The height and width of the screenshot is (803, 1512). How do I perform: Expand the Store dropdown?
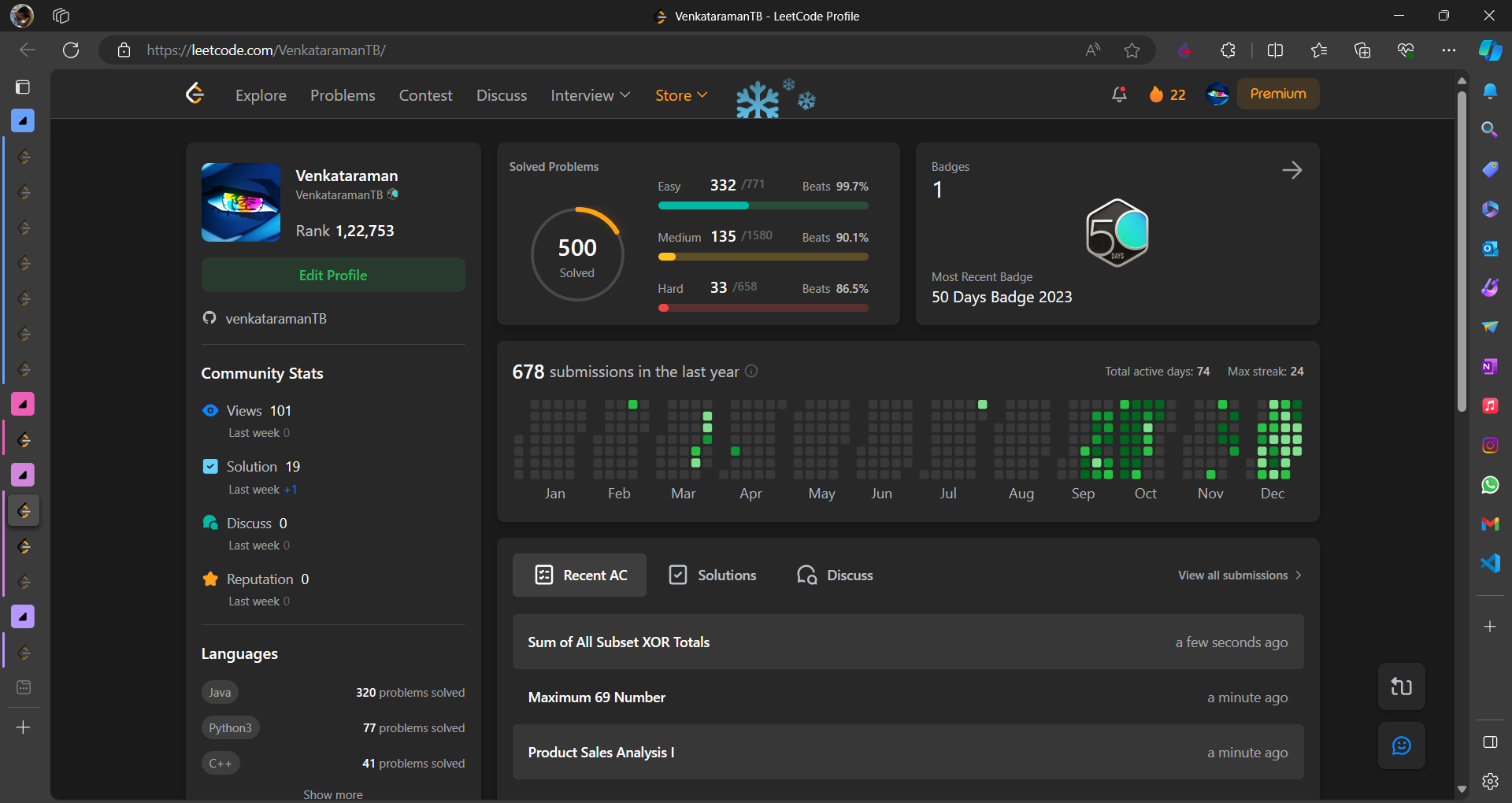pyautogui.click(x=681, y=95)
